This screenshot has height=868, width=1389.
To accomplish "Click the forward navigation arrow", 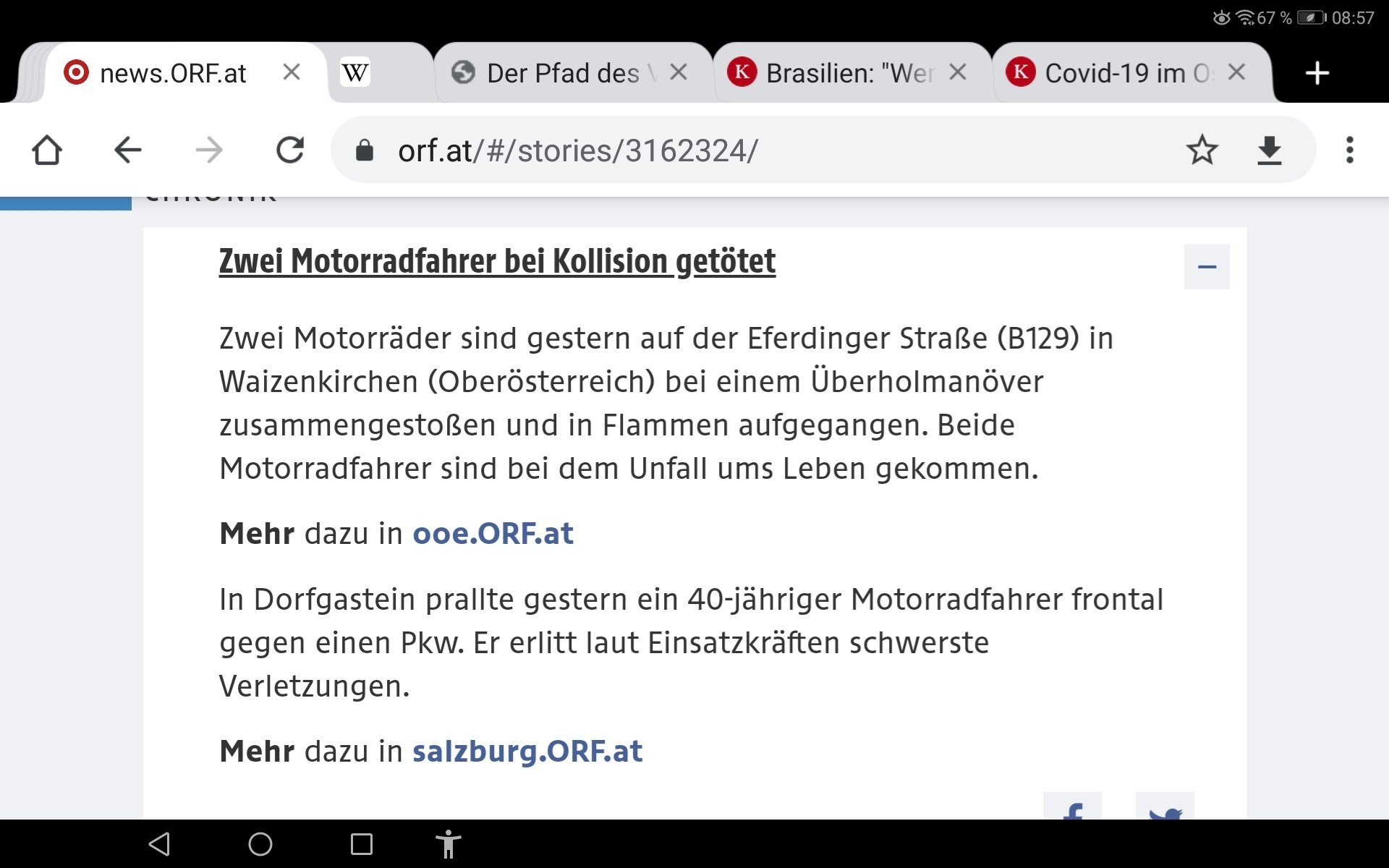I will 209,150.
